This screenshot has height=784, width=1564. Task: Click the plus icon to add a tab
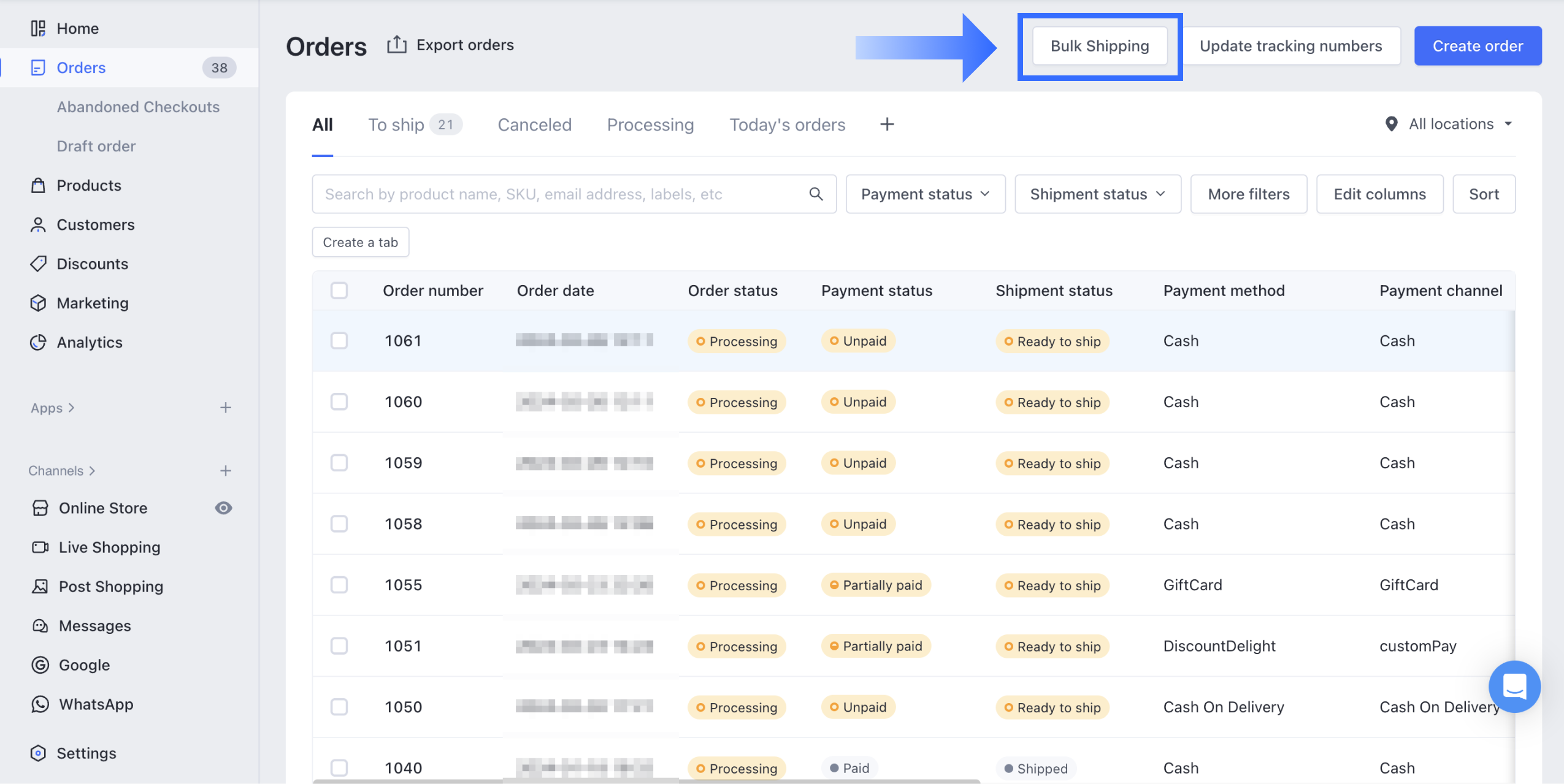[x=886, y=124]
